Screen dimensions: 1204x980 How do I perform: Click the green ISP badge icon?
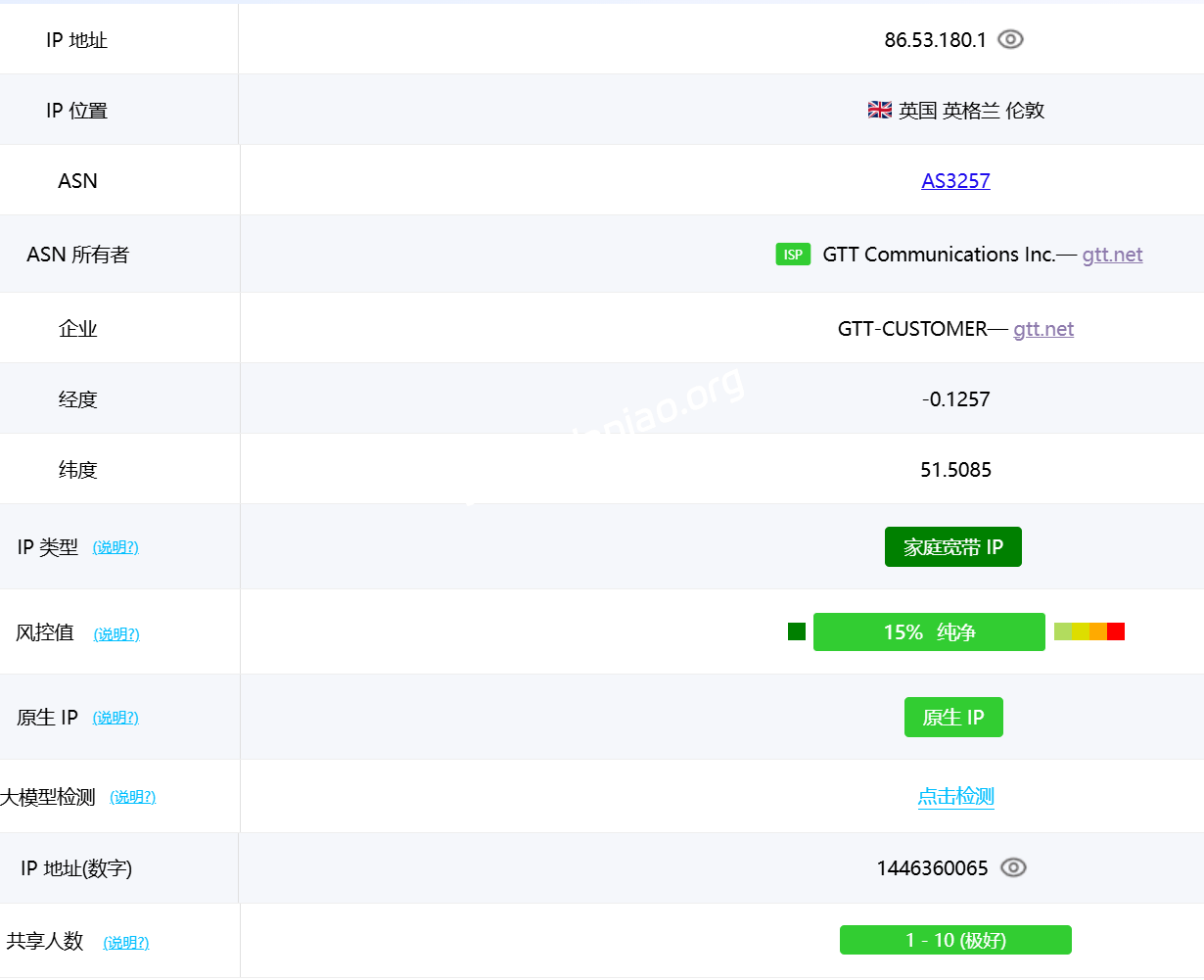[793, 255]
